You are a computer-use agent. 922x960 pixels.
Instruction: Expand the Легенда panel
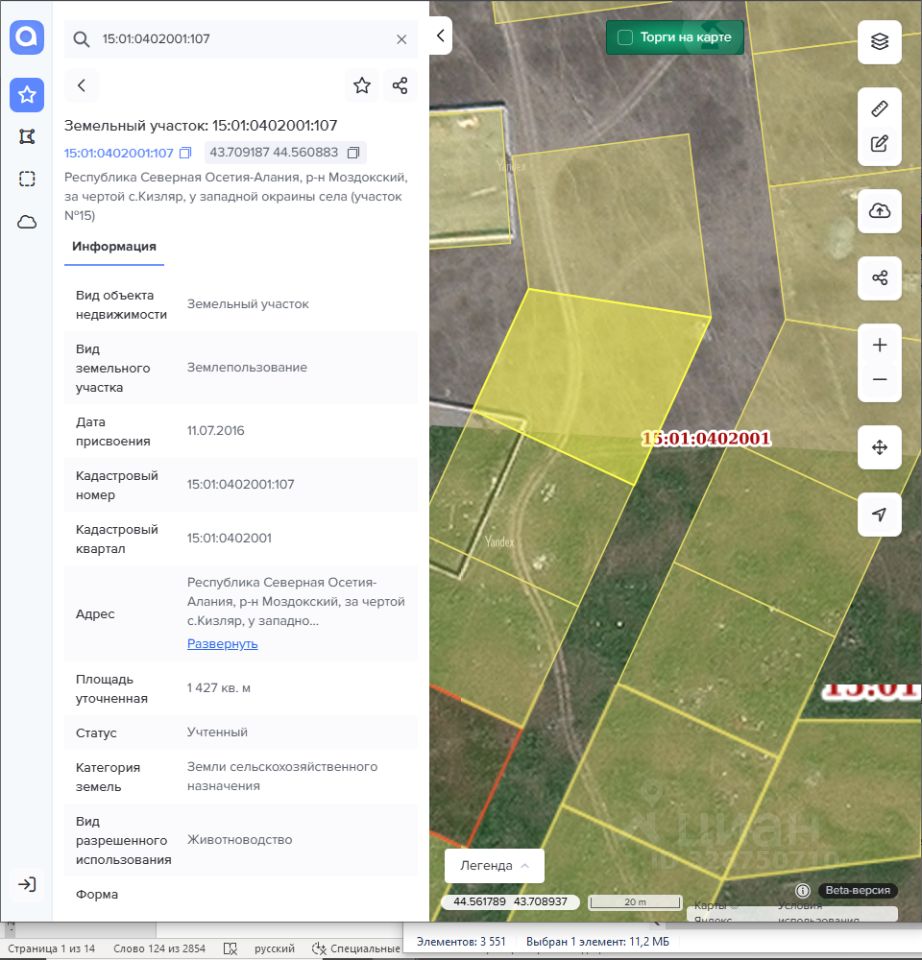pos(494,866)
